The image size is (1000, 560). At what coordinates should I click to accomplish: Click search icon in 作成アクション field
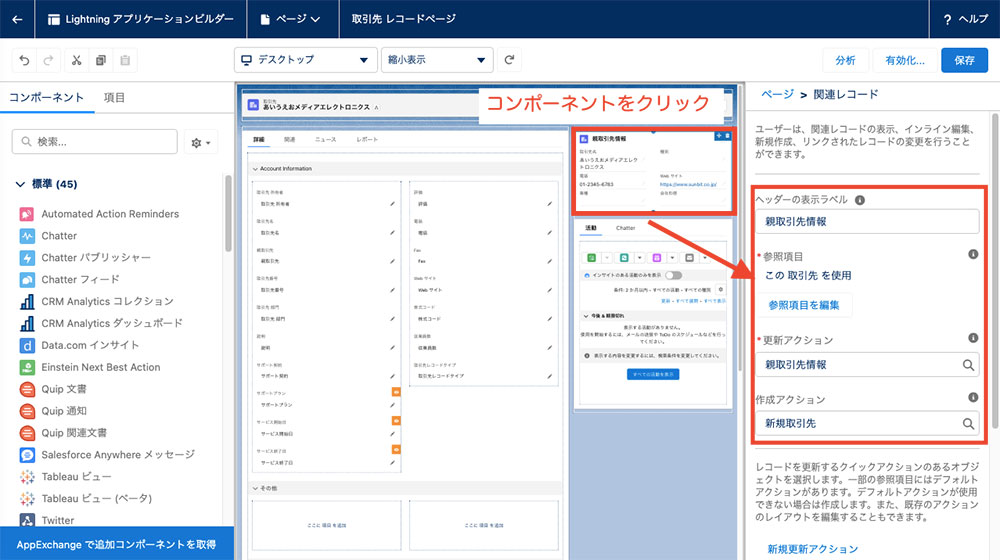[x=968, y=424]
